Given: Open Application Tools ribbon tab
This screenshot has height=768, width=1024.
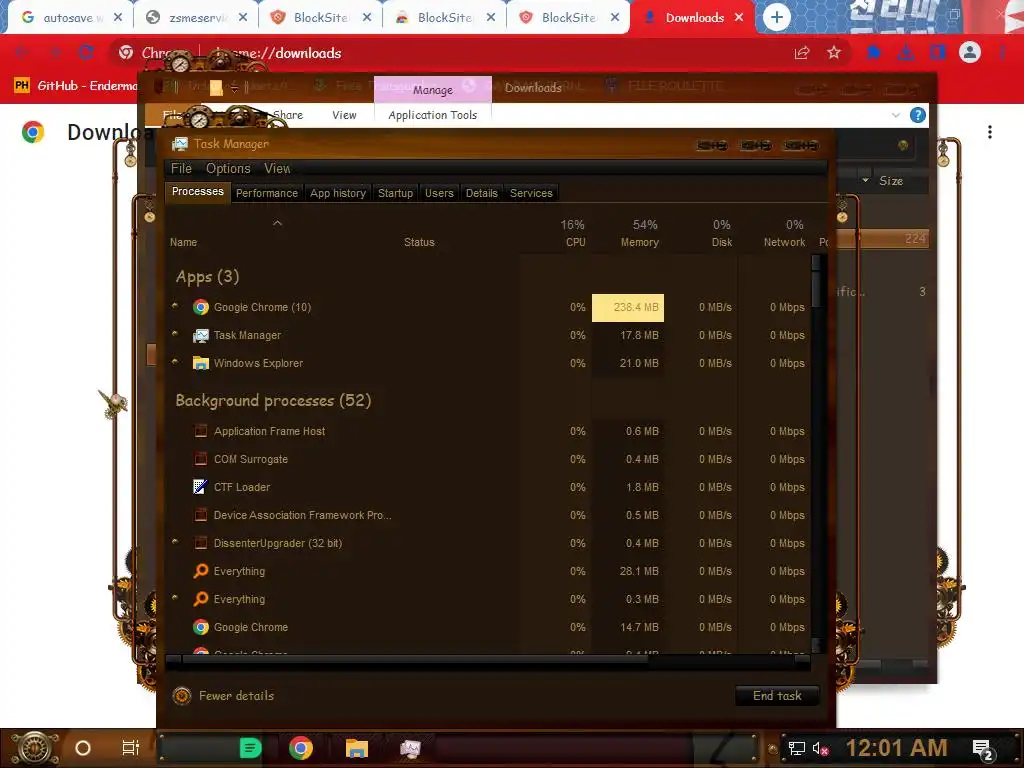Looking at the screenshot, I should pyautogui.click(x=432, y=116).
